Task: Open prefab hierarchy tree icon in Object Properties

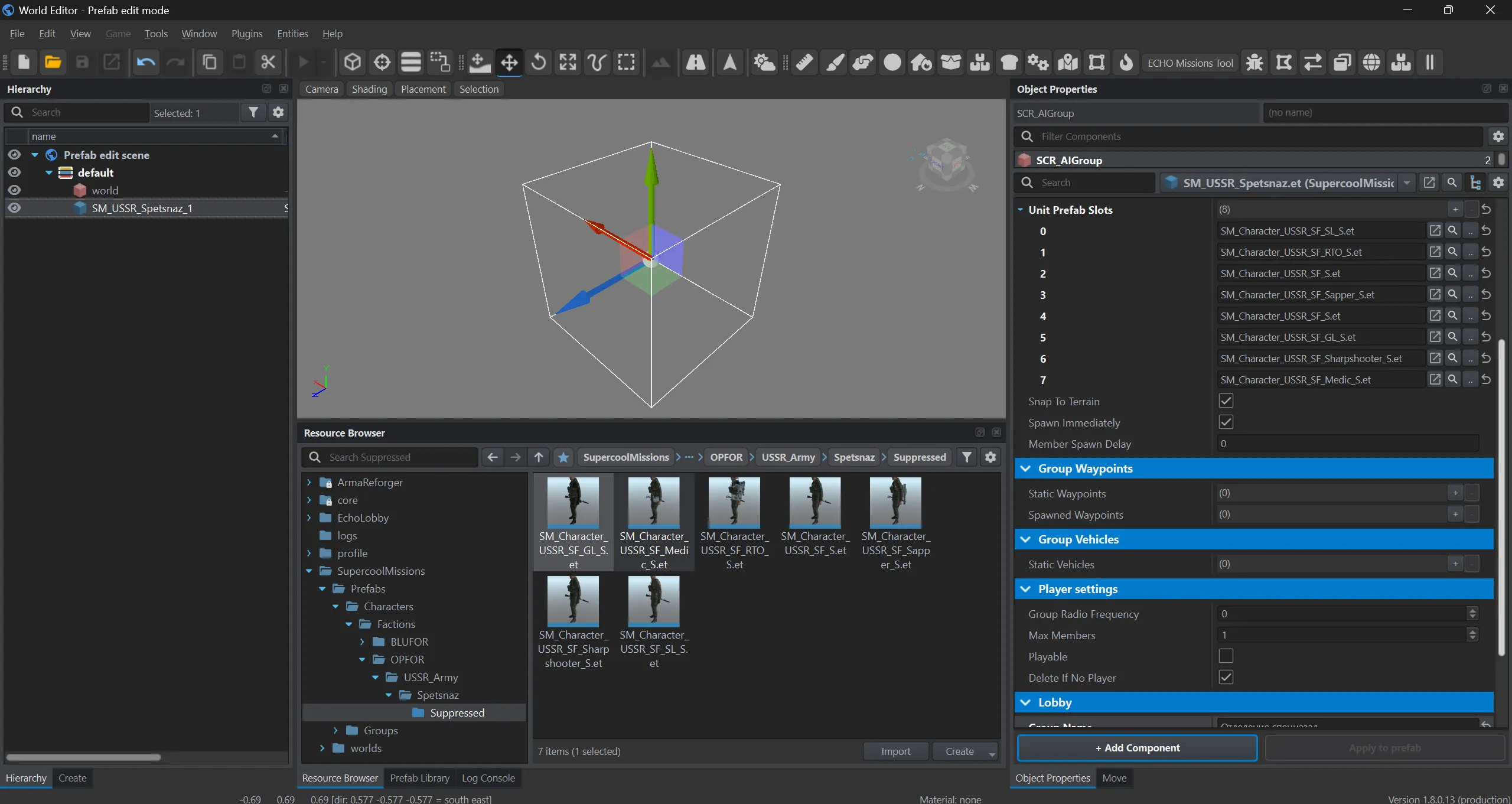Action: pos(1475,183)
